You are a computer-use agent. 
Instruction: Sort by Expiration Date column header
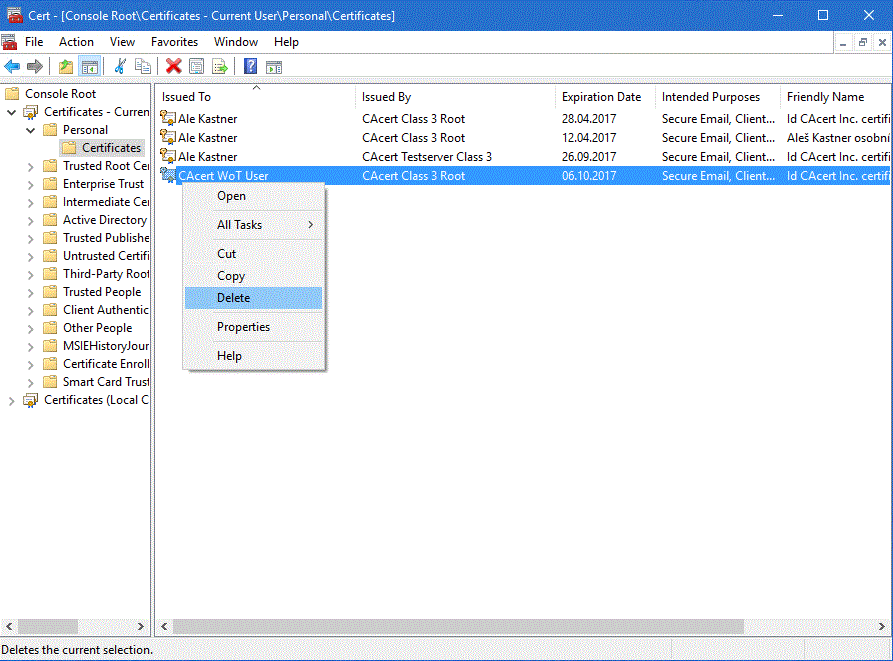pos(601,97)
